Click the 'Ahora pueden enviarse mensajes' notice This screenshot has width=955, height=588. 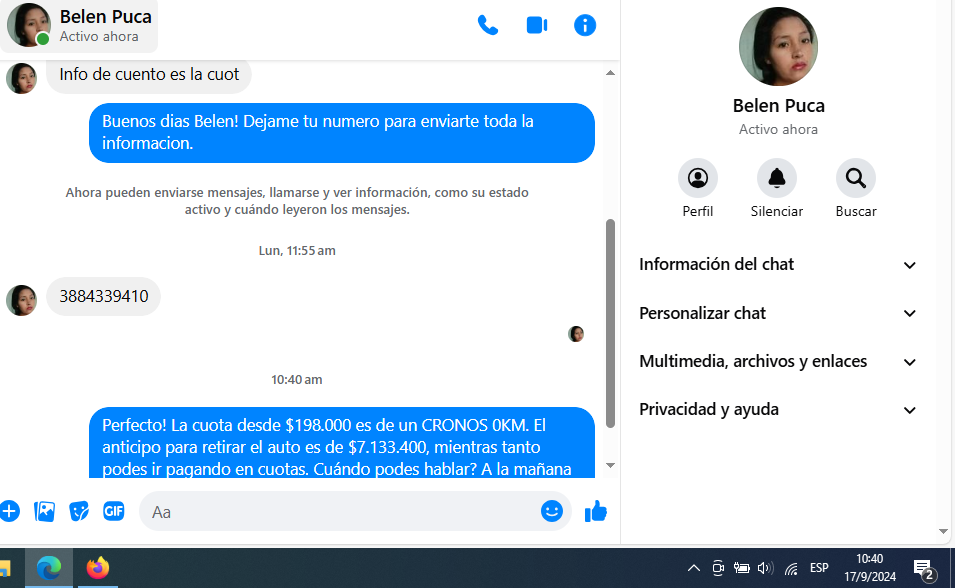tap(297, 201)
